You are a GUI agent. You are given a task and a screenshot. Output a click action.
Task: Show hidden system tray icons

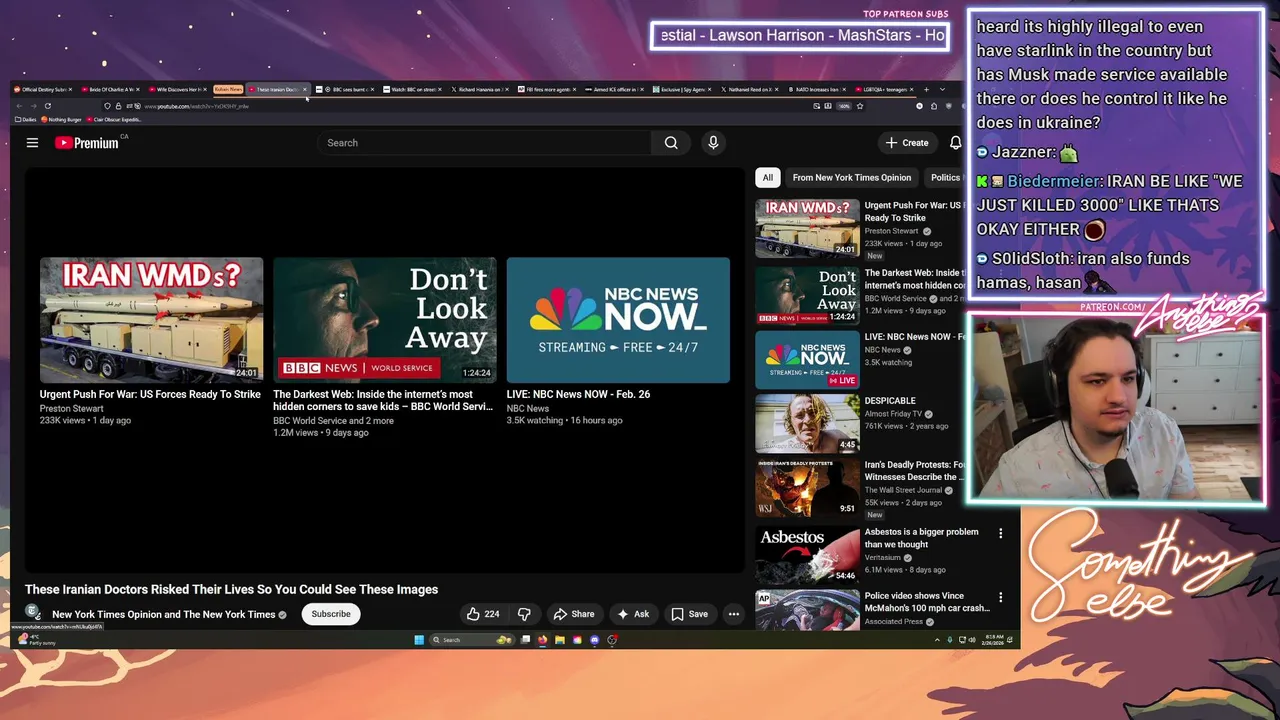click(x=937, y=640)
